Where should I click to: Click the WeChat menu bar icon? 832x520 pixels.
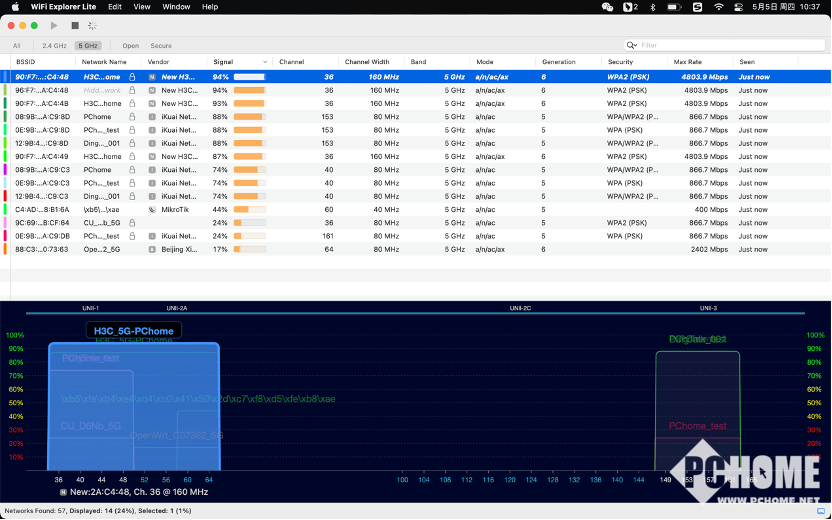(608, 7)
